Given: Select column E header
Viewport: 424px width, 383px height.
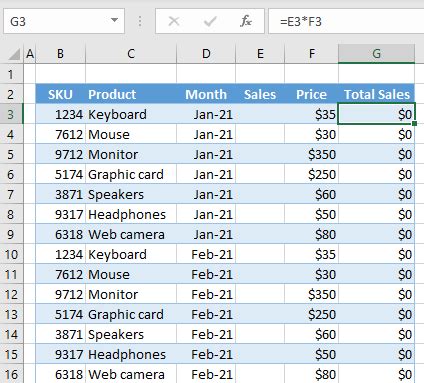Looking at the screenshot, I should (260, 54).
